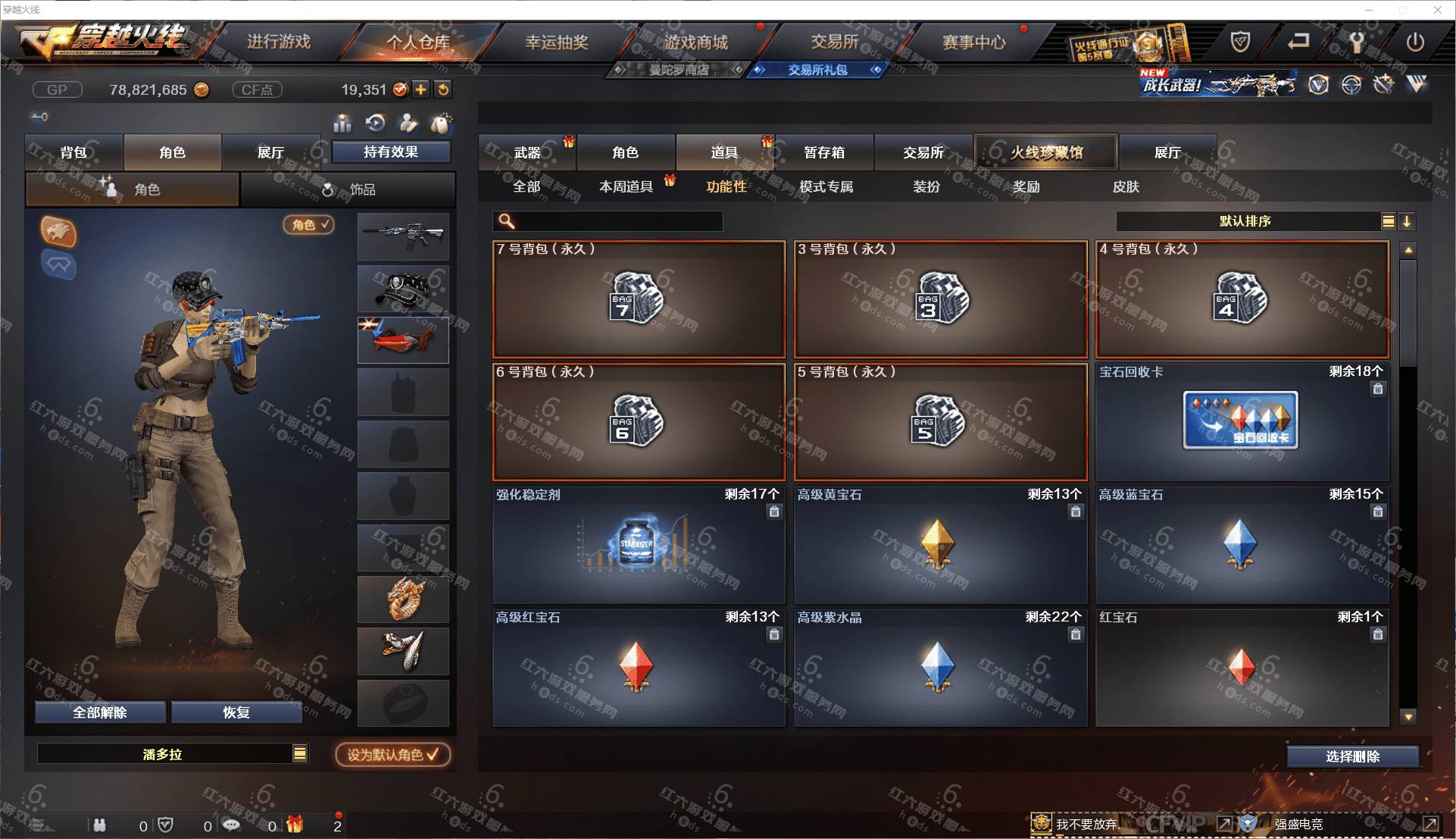Click the 选择删除 button

pyautogui.click(x=1352, y=756)
